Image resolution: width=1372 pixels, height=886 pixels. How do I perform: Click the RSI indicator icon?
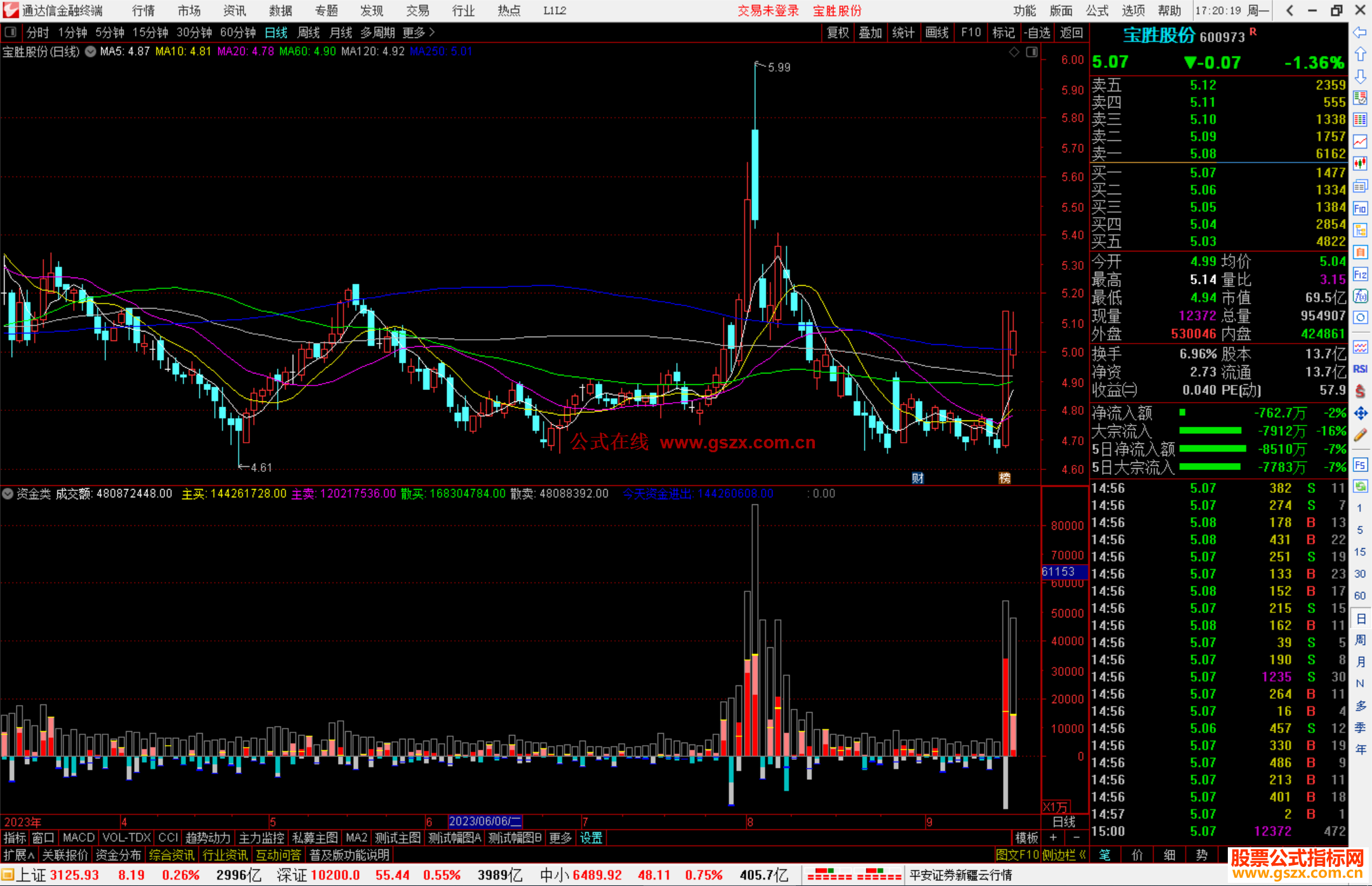(x=1360, y=369)
